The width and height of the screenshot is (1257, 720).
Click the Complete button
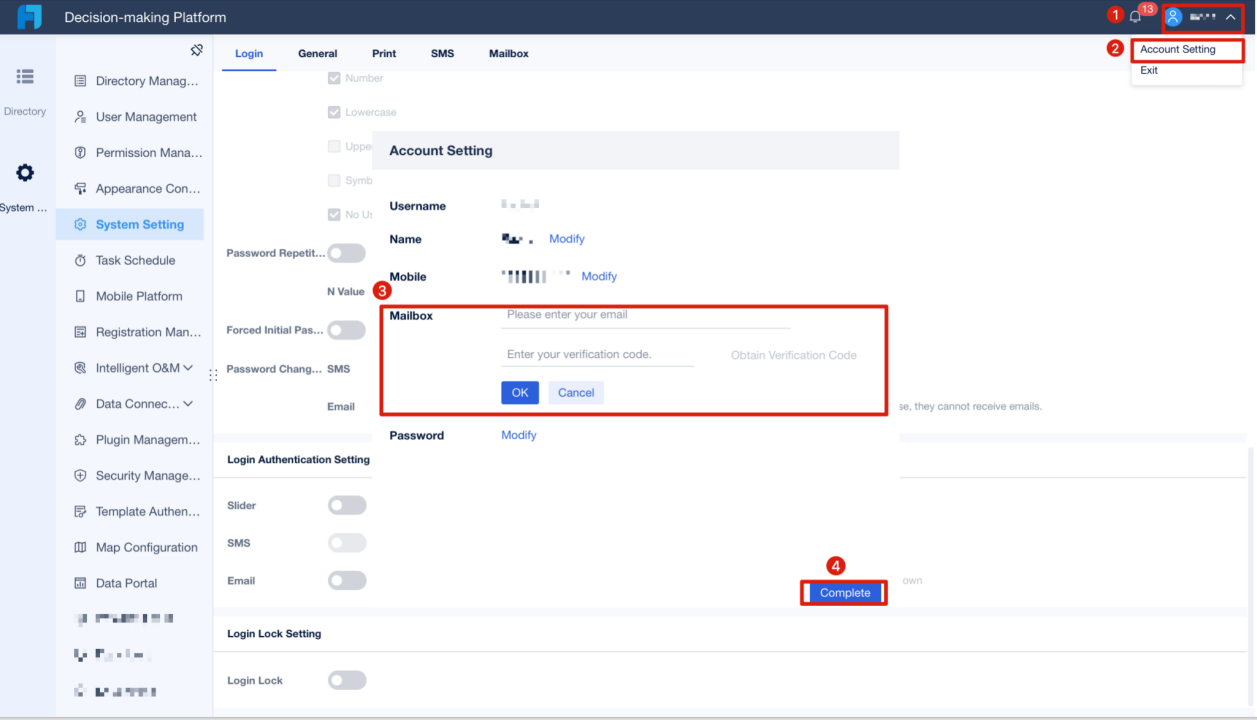845,593
